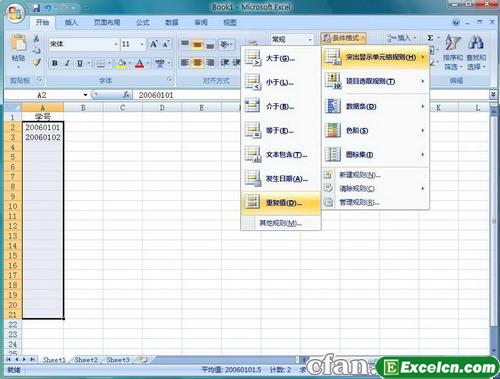Expand 数据条(D) data bars submenu
The height and width of the screenshot is (379, 500).
pos(375,106)
